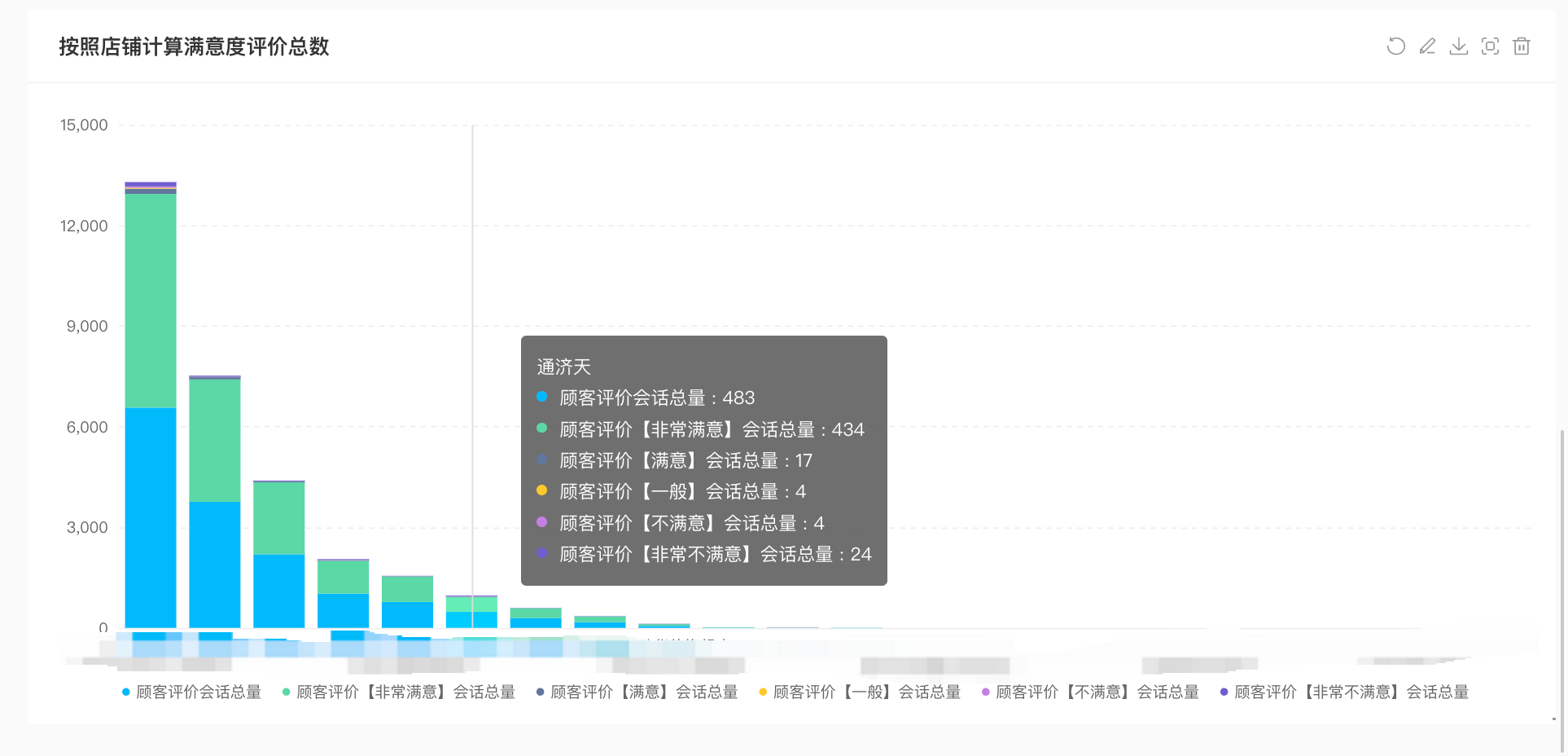Toggle legend 顾客评价【非常满意】会话总量

[x=399, y=692]
